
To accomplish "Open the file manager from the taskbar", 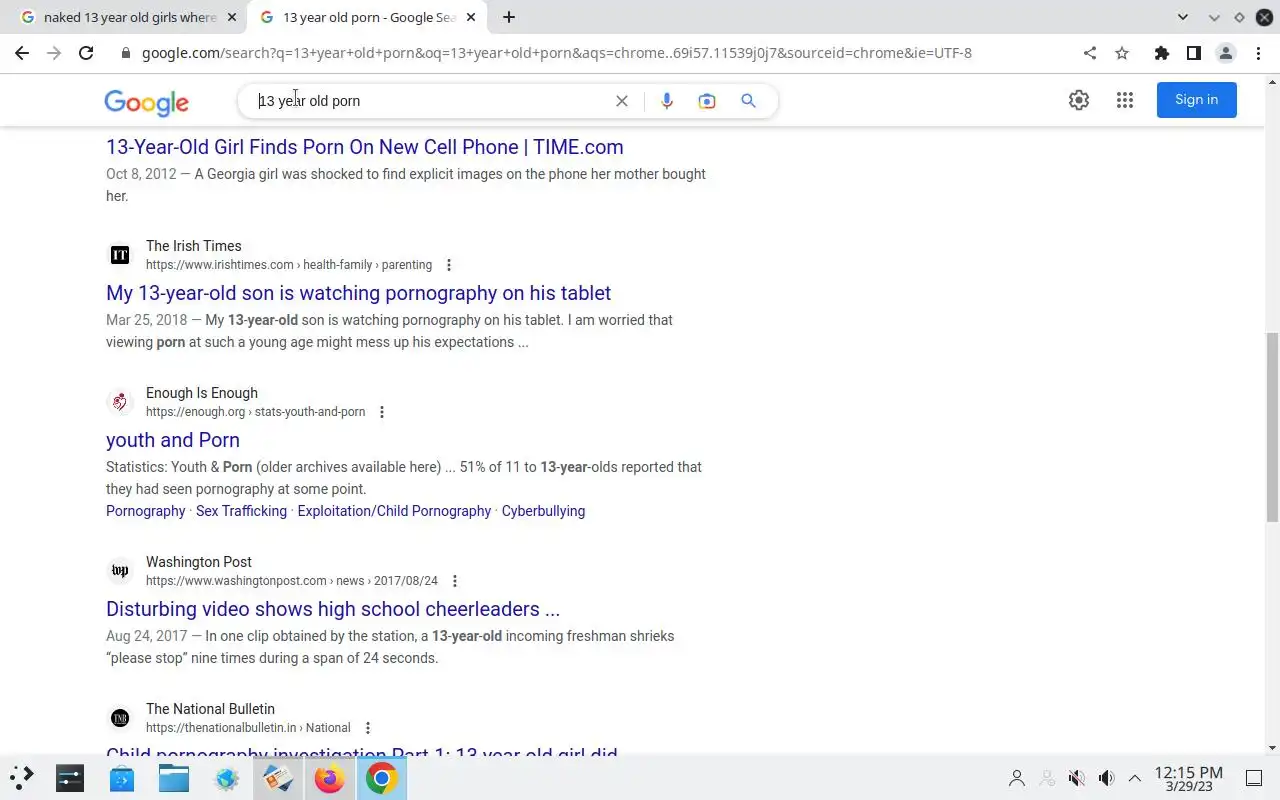I will click(174, 777).
